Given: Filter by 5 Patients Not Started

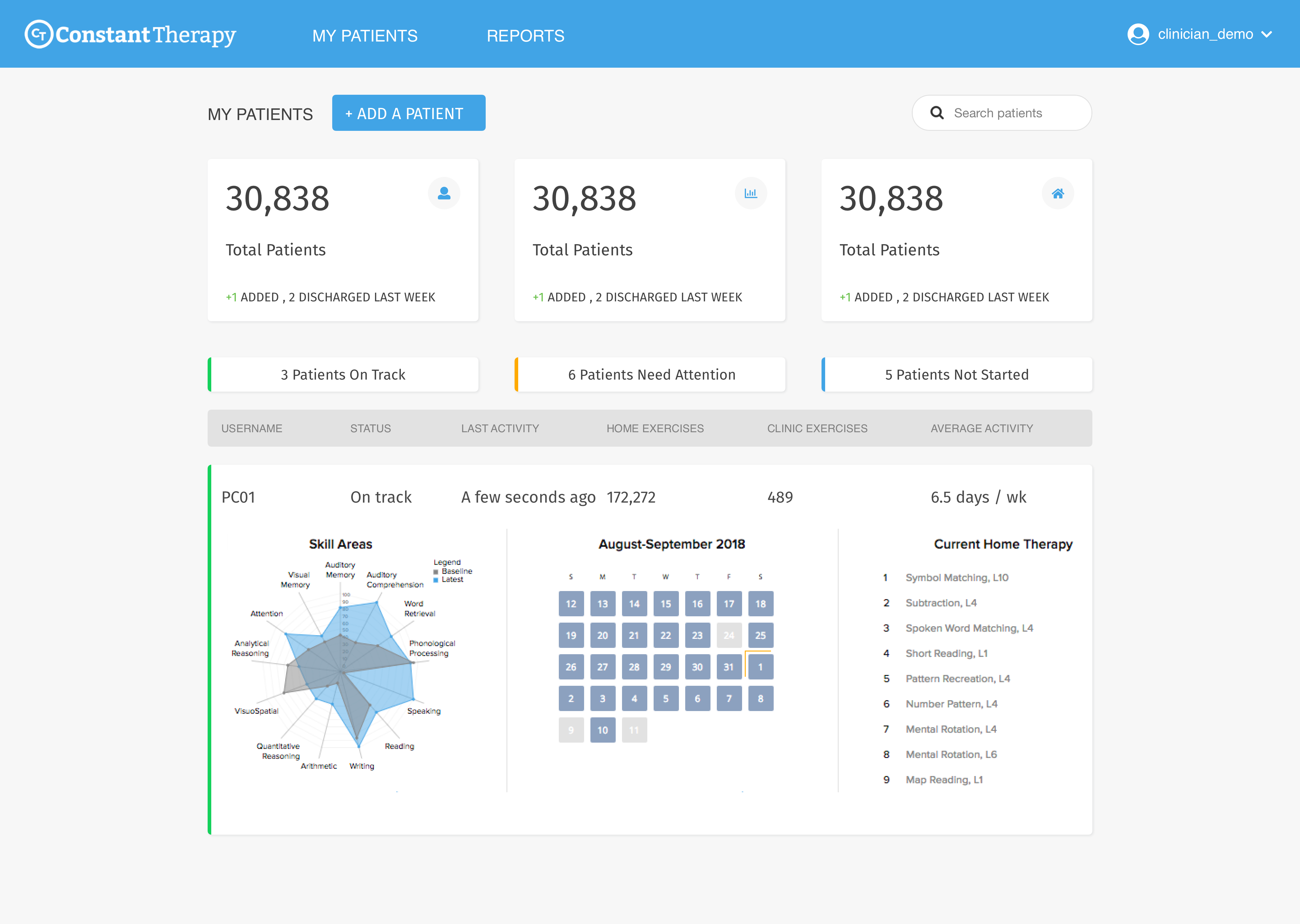Looking at the screenshot, I should click(x=957, y=374).
